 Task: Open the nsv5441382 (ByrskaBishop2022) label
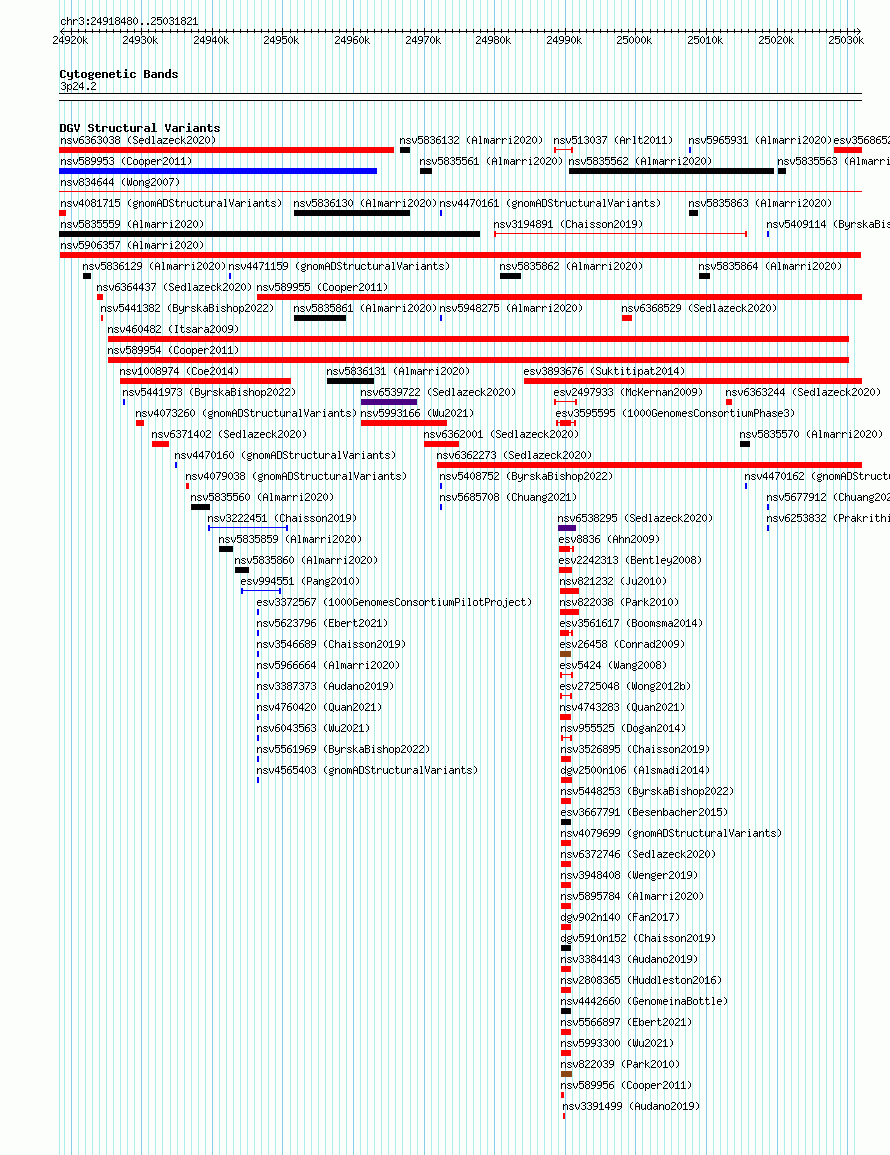point(187,308)
